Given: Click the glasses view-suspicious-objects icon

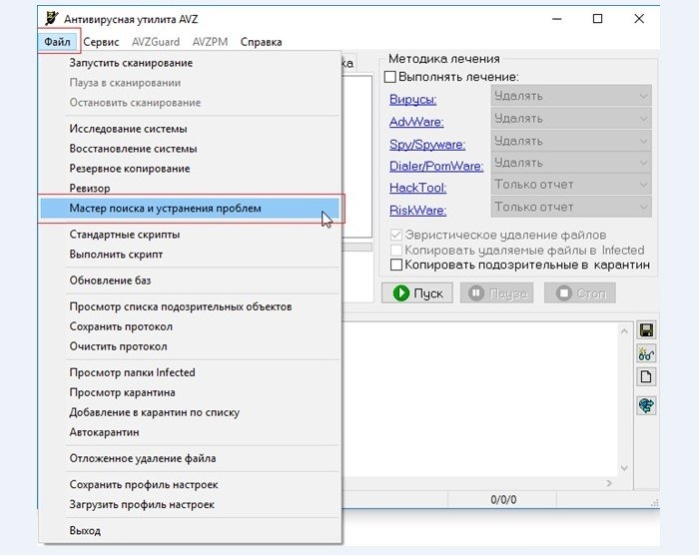Looking at the screenshot, I should [x=646, y=354].
